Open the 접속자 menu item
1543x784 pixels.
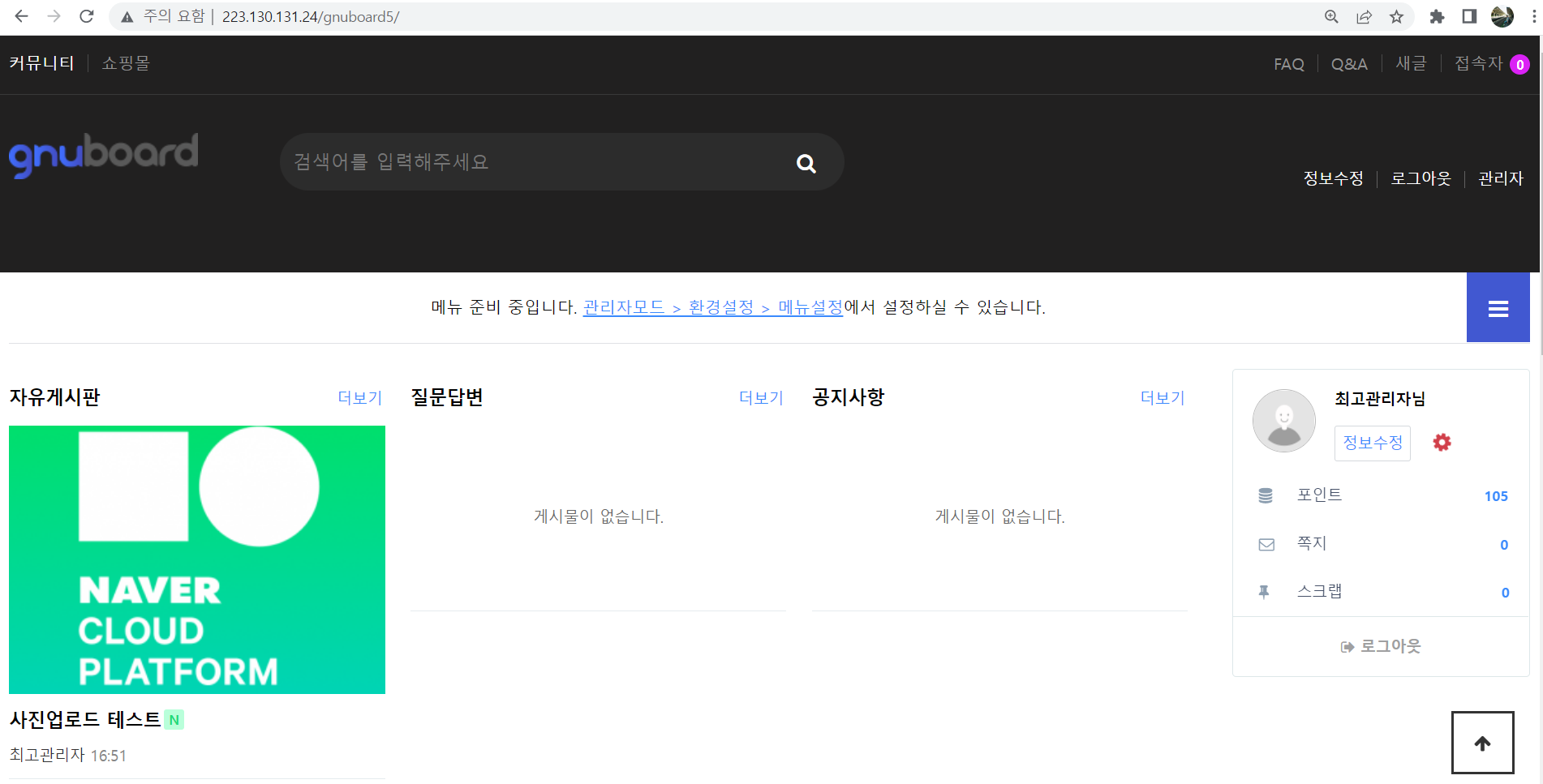pyautogui.click(x=1479, y=63)
